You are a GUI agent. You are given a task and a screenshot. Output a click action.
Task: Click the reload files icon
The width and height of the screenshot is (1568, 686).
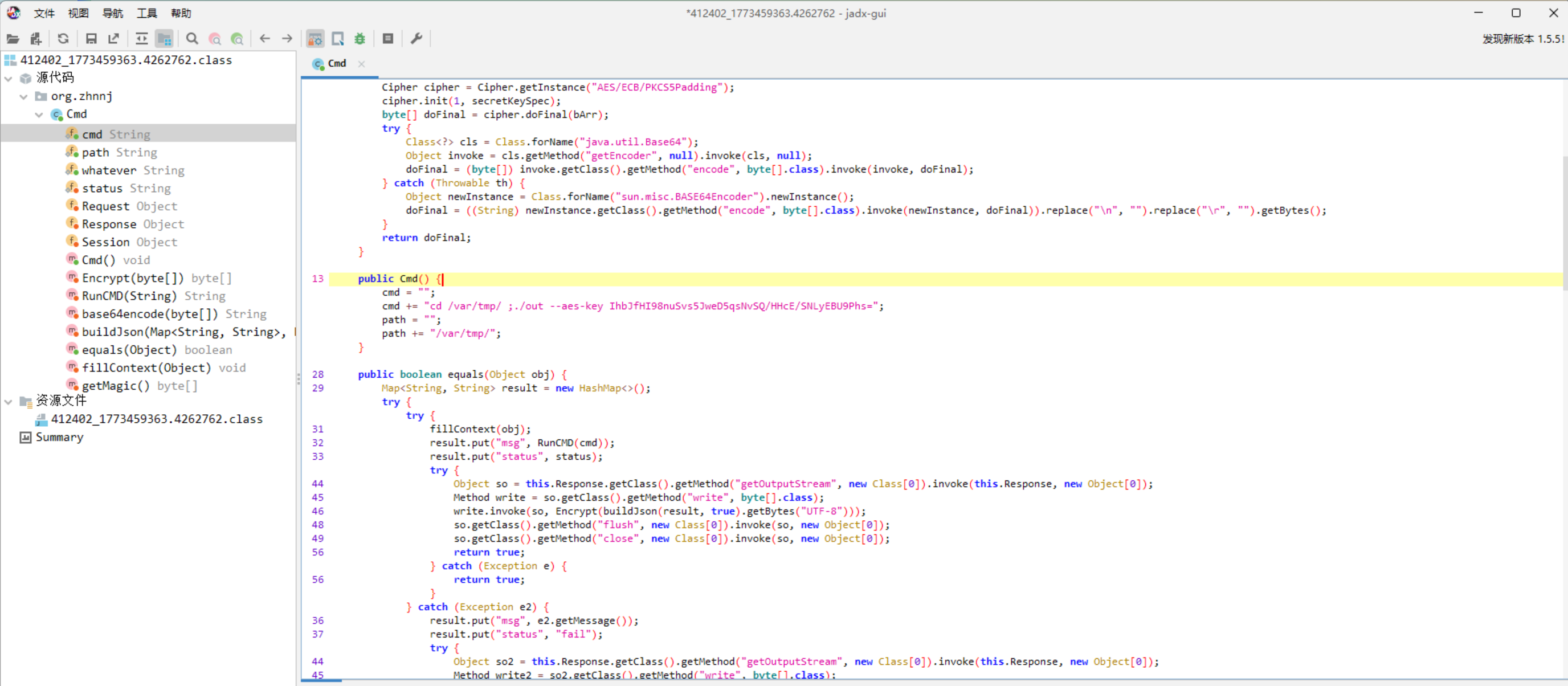(x=63, y=39)
